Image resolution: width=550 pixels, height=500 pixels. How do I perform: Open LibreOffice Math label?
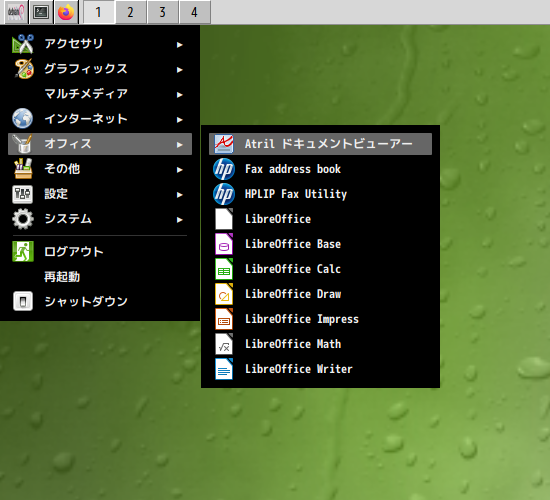[x=293, y=344]
